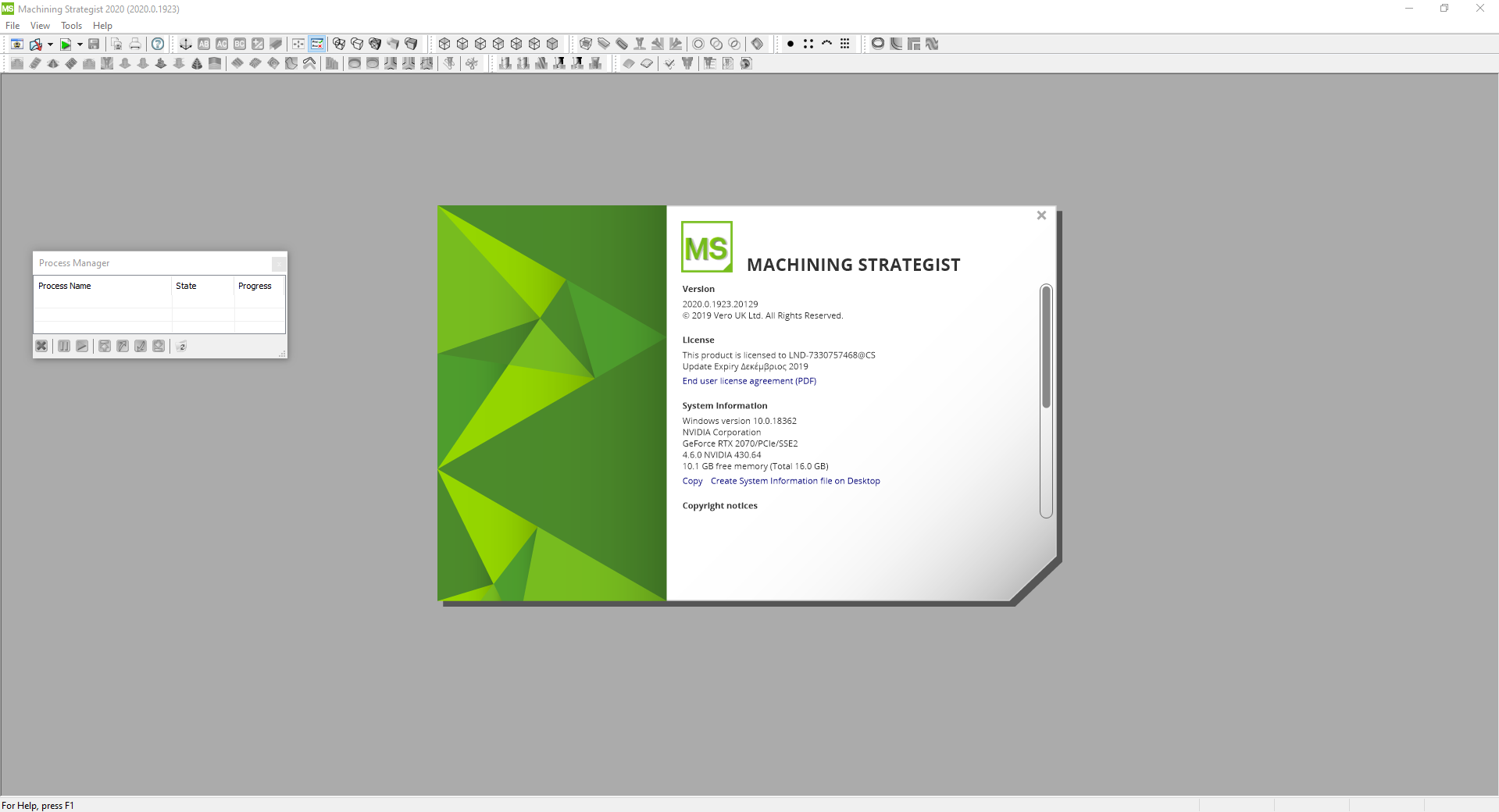Click the checkmark verify toolbar icon
The height and width of the screenshot is (812, 1499).
(x=669, y=63)
